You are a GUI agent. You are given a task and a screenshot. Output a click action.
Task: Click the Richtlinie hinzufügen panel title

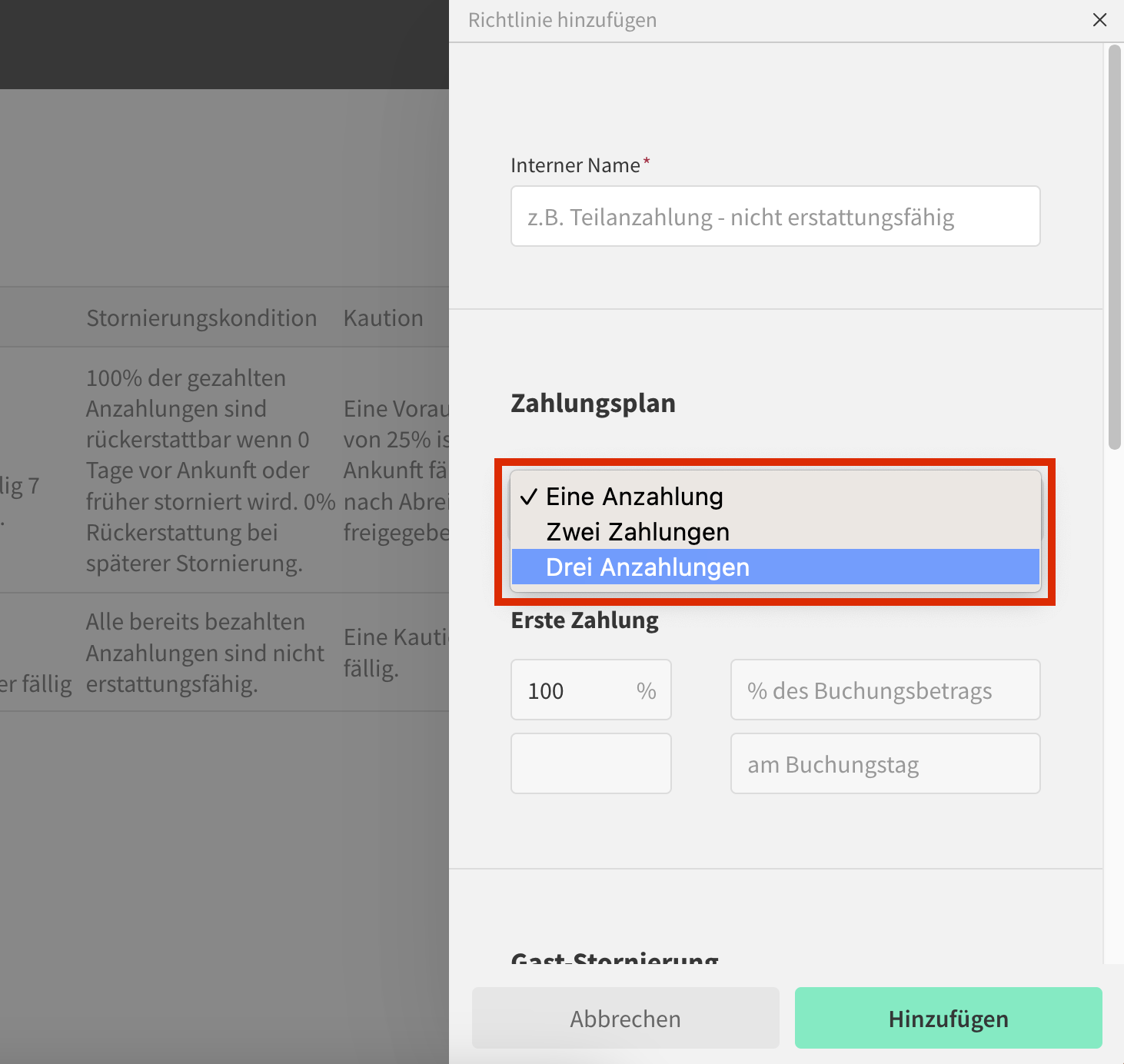coord(562,20)
